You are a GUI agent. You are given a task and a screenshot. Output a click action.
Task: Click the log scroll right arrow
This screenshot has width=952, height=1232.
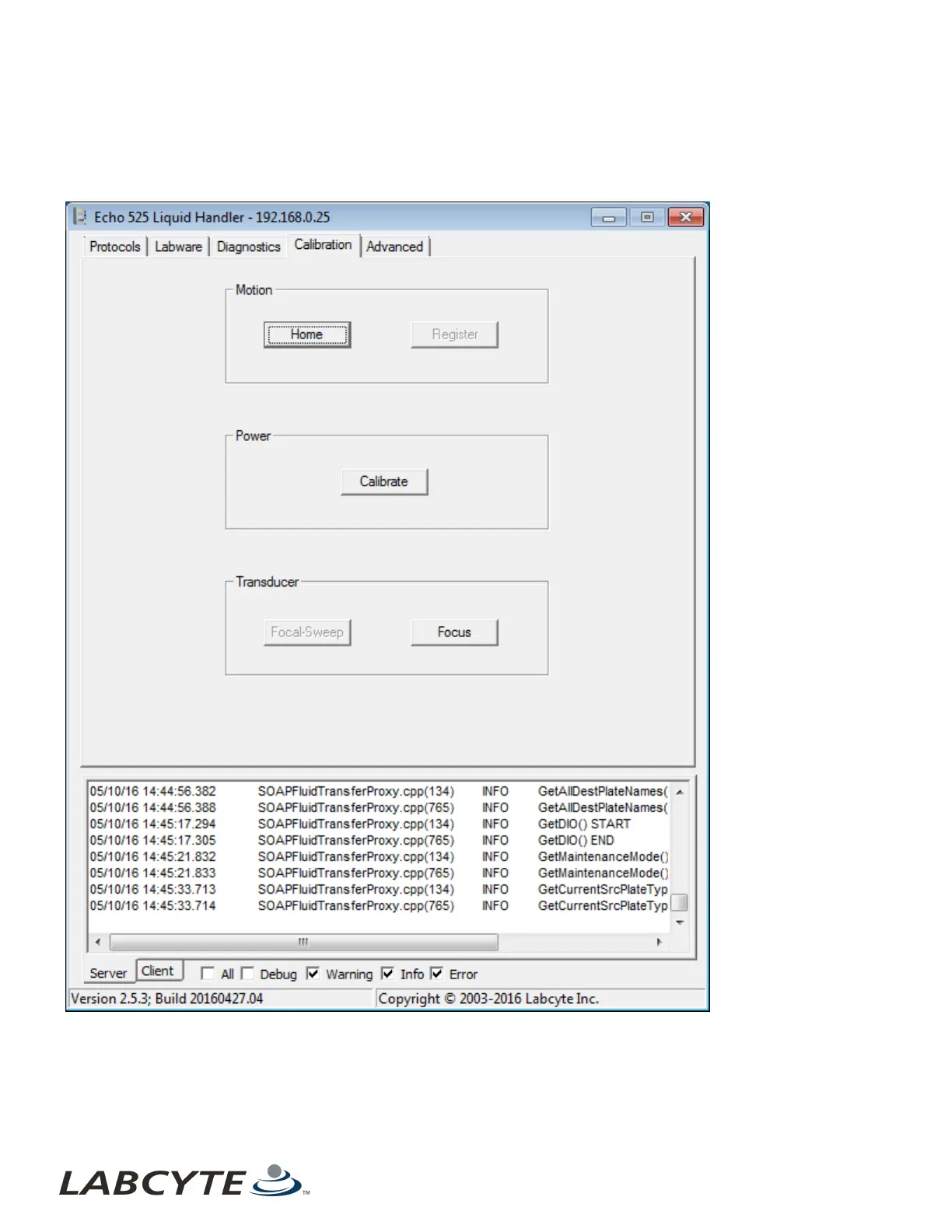pos(660,942)
